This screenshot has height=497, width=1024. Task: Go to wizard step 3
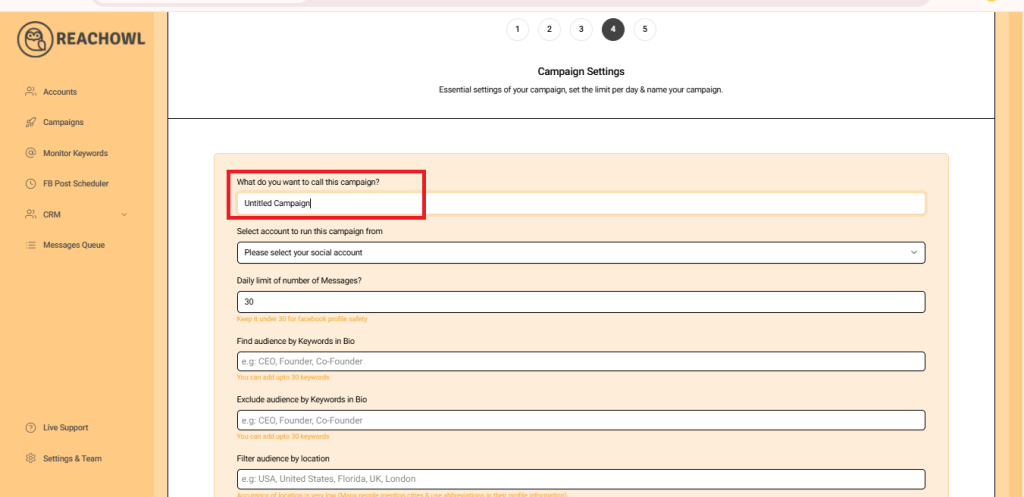pyautogui.click(x=581, y=29)
